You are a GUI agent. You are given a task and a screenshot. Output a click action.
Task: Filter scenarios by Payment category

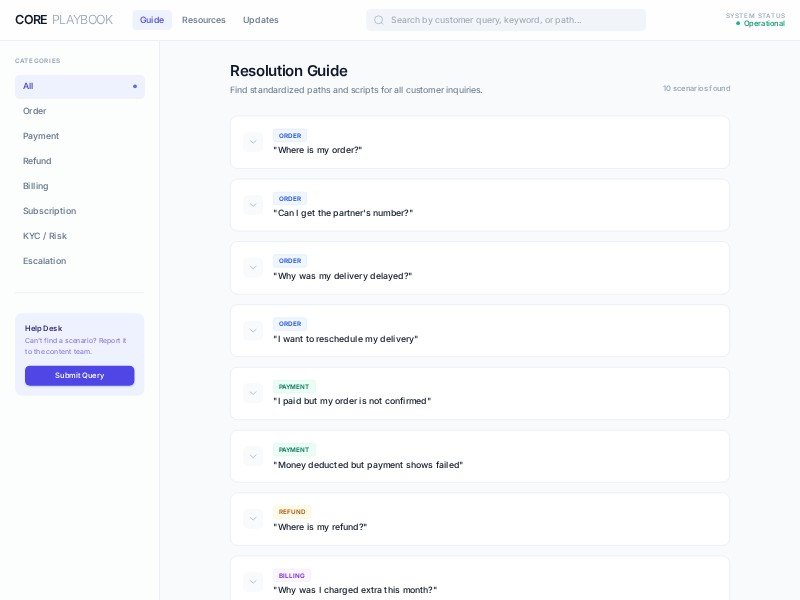[x=41, y=136]
